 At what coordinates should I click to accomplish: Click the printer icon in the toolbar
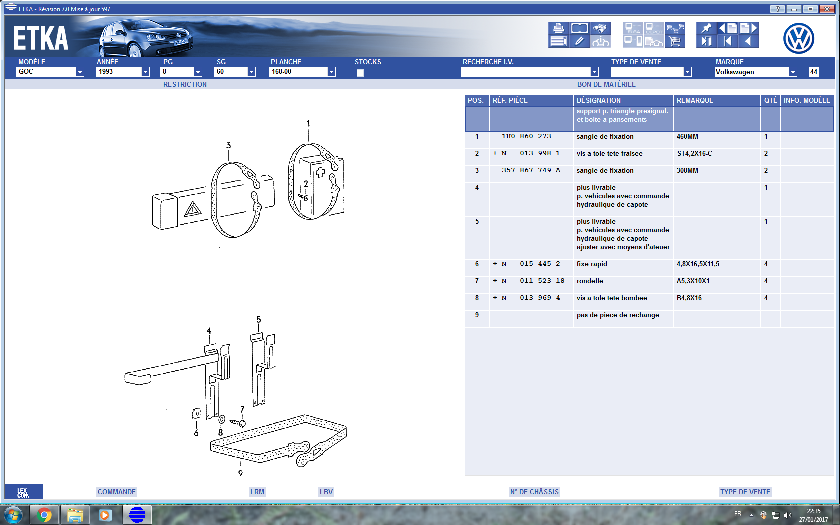pyautogui.click(x=558, y=28)
